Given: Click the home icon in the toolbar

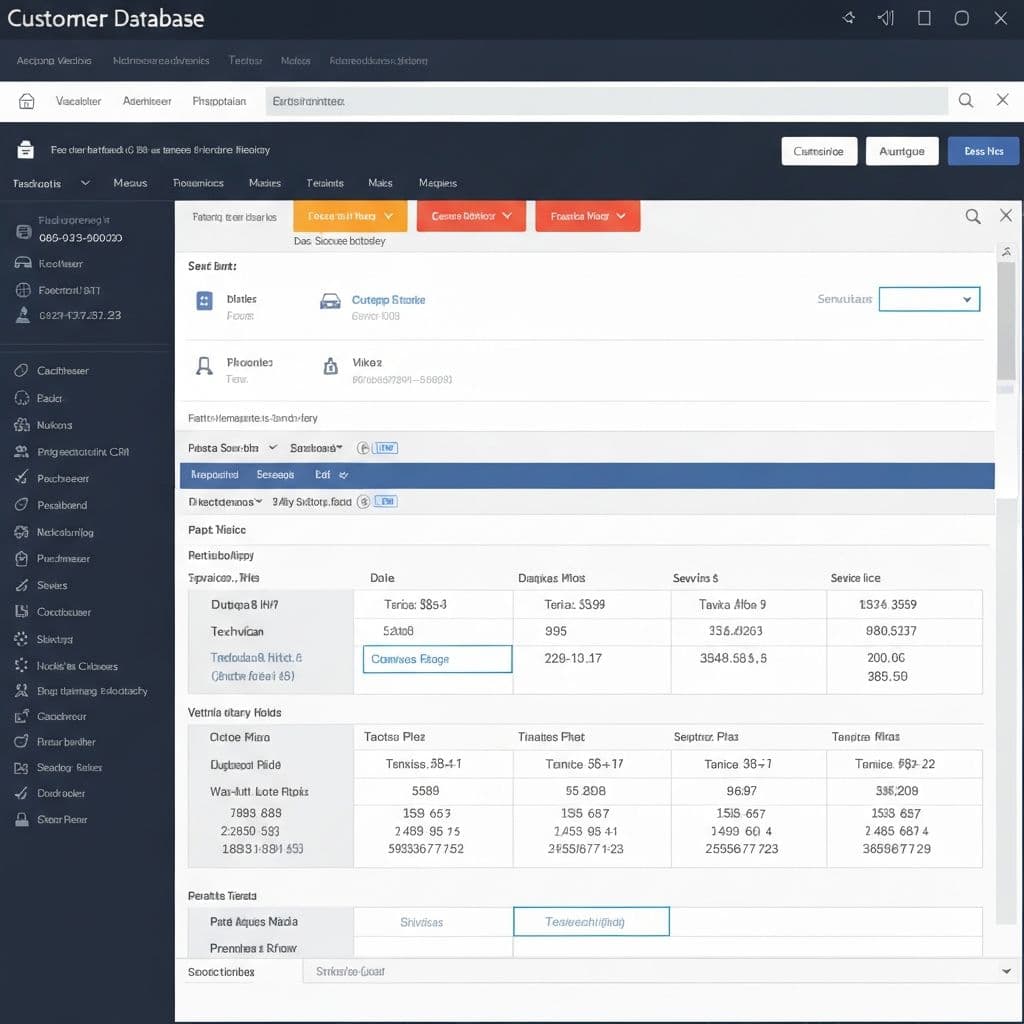Looking at the screenshot, I should (27, 101).
